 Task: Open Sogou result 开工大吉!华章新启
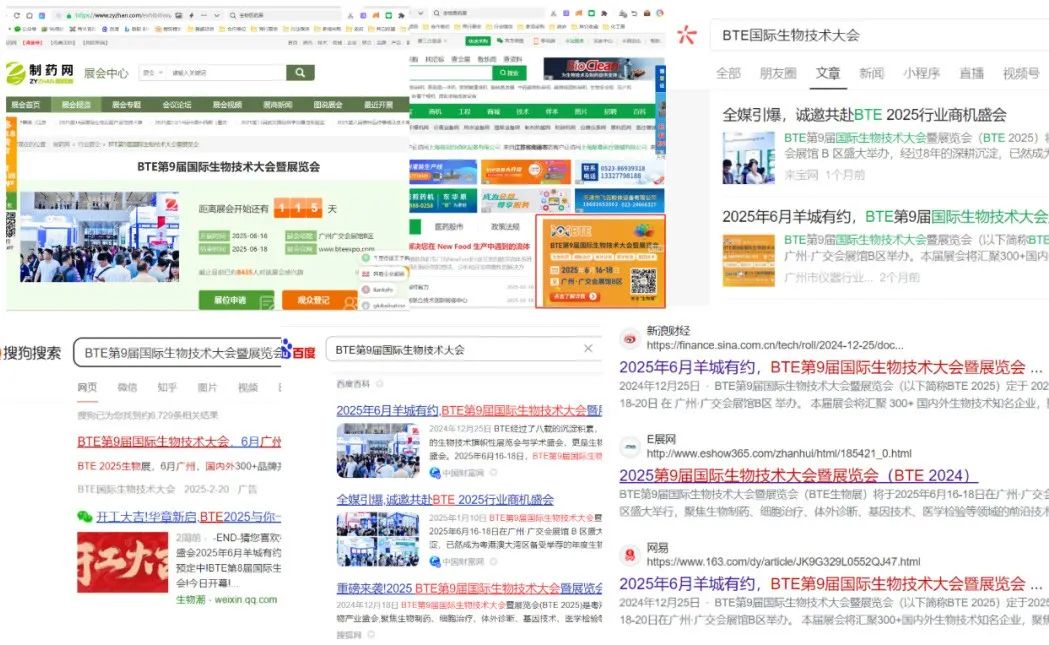click(x=189, y=517)
